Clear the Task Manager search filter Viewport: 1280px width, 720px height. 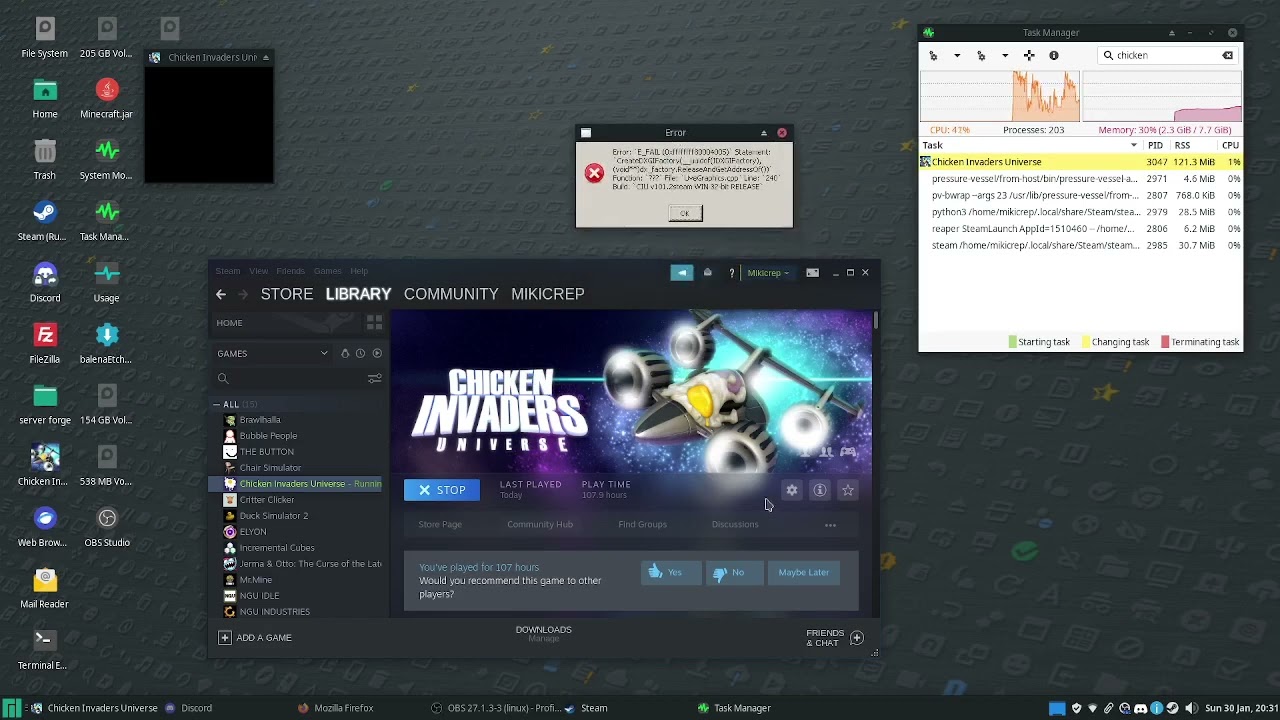point(1228,56)
